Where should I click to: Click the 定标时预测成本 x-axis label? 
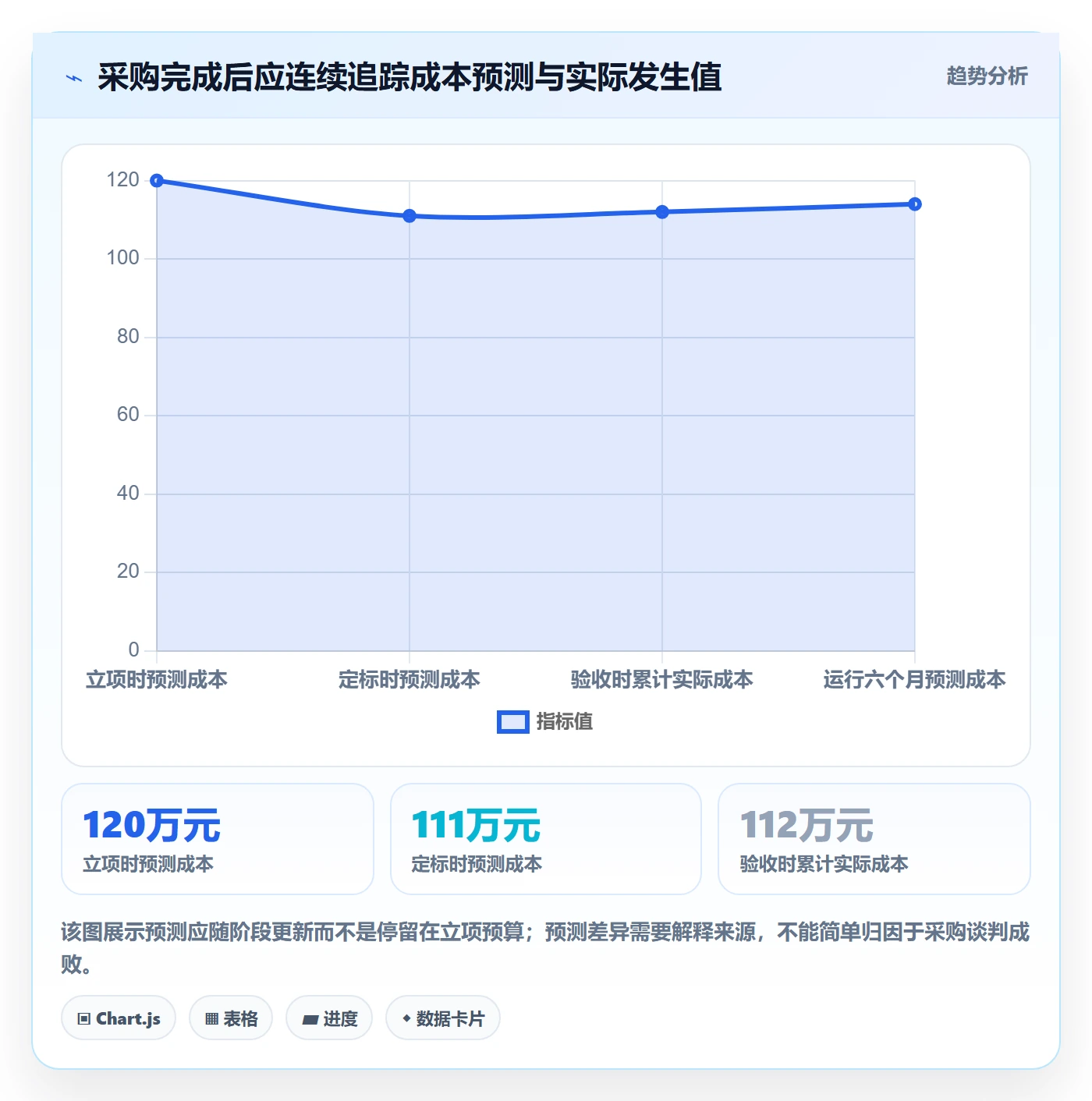click(409, 680)
